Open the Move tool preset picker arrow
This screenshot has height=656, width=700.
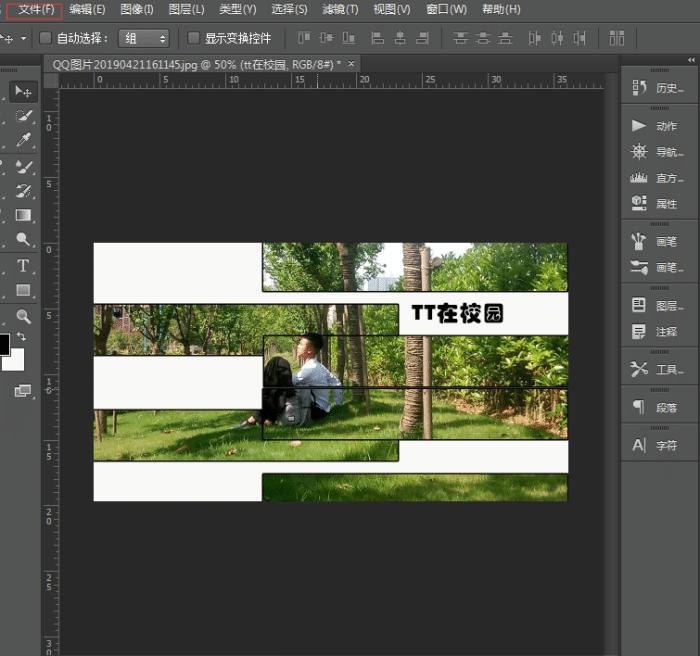23,38
